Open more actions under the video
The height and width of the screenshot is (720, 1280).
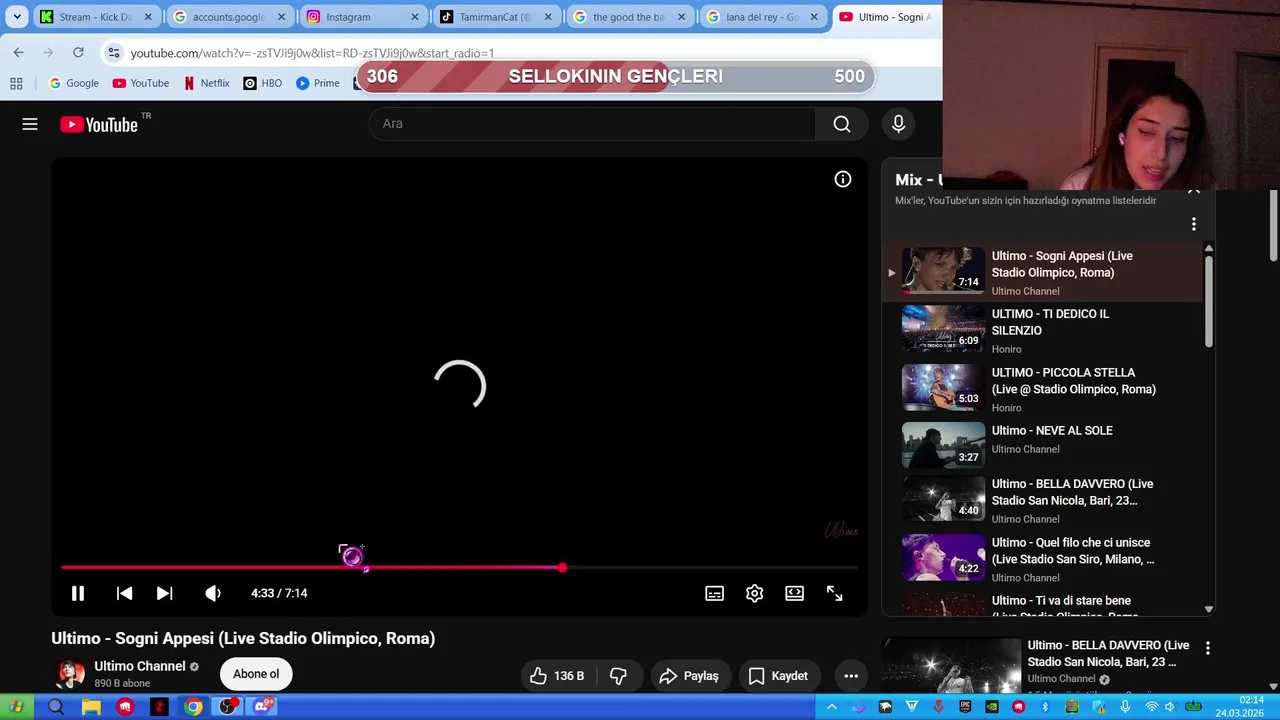(851, 676)
